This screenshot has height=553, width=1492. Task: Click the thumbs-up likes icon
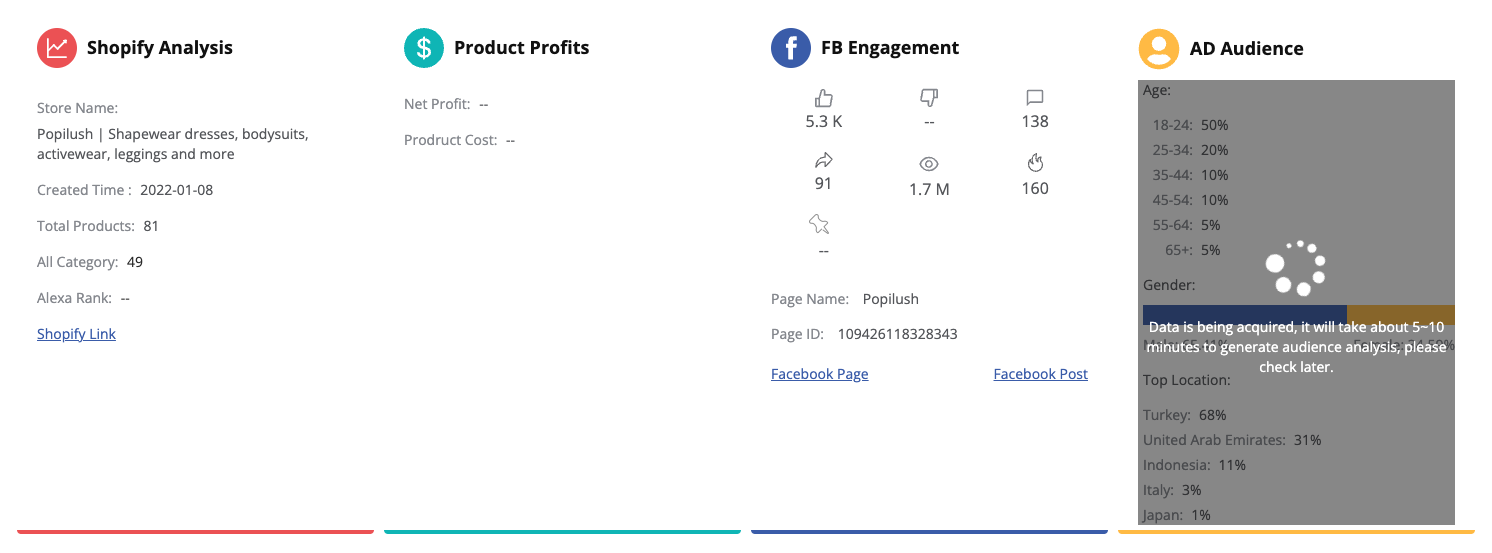[x=824, y=97]
